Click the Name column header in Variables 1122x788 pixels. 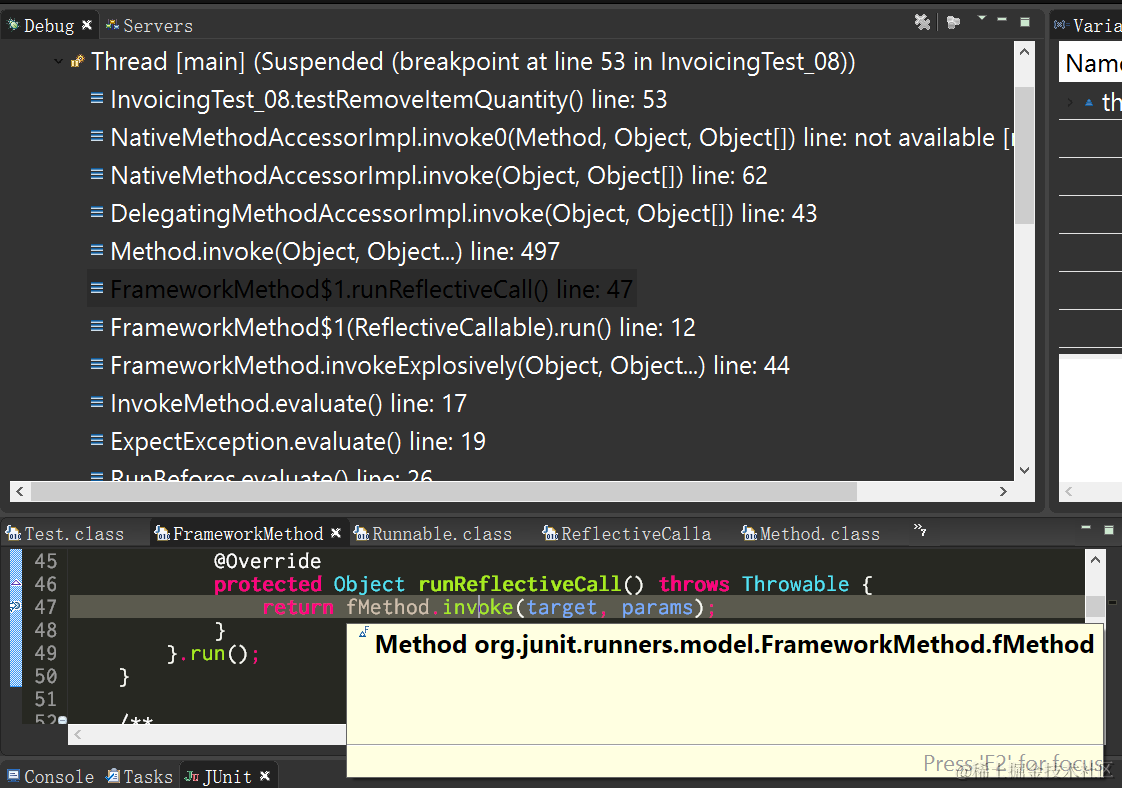(1091, 63)
